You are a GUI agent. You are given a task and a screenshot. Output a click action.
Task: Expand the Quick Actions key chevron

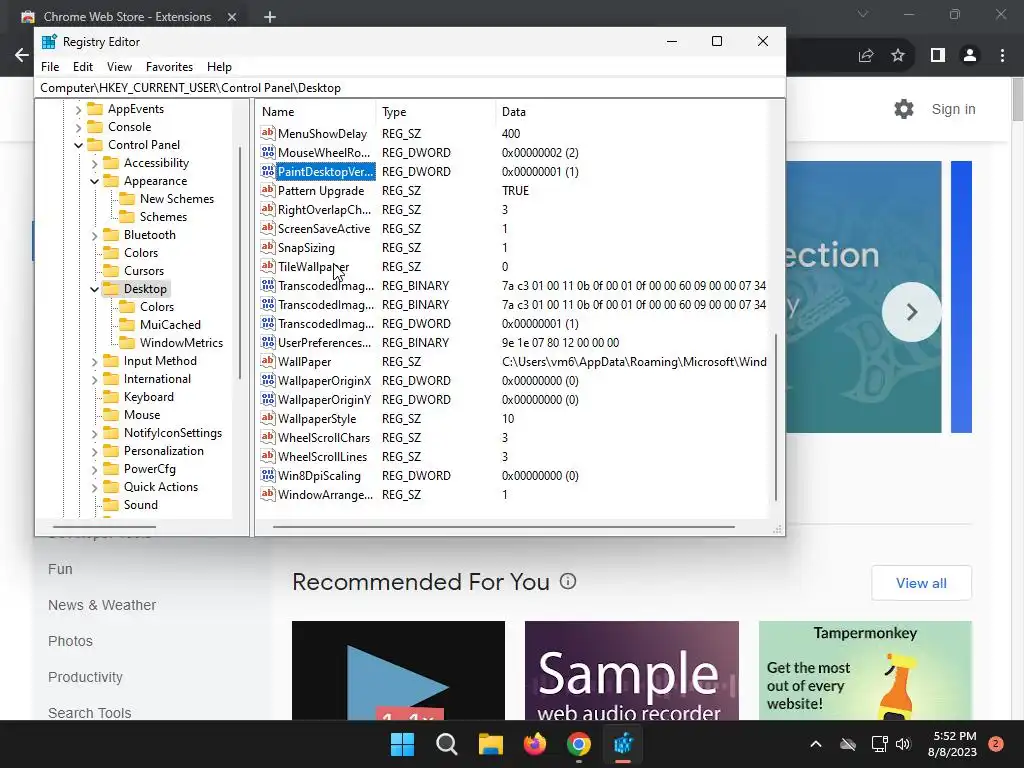click(95, 487)
